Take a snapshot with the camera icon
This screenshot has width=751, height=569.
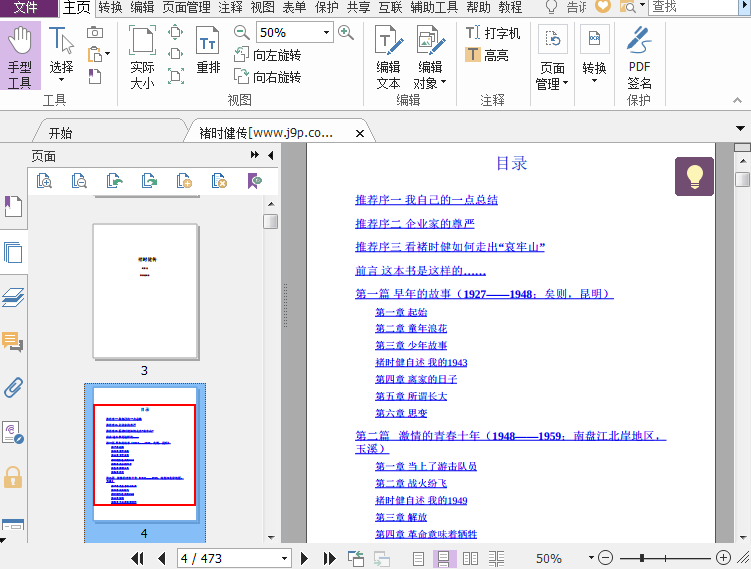point(95,33)
